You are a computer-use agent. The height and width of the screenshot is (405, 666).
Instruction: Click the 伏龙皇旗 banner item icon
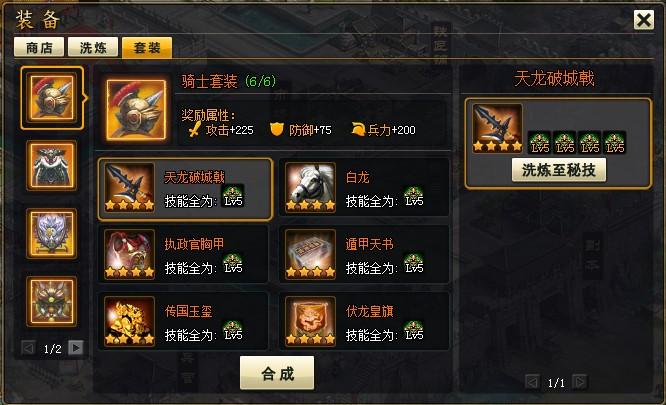(x=310, y=321)
